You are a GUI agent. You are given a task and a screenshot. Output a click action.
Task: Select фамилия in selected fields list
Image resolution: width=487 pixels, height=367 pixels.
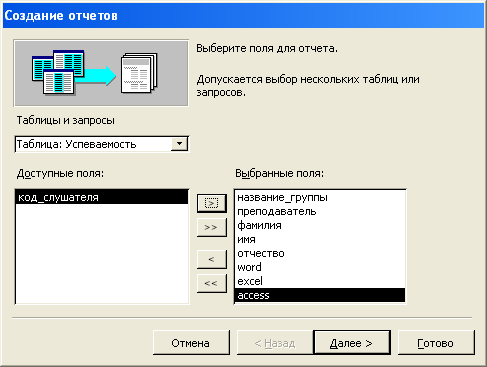pyautogui.click(x=320, y=225)
